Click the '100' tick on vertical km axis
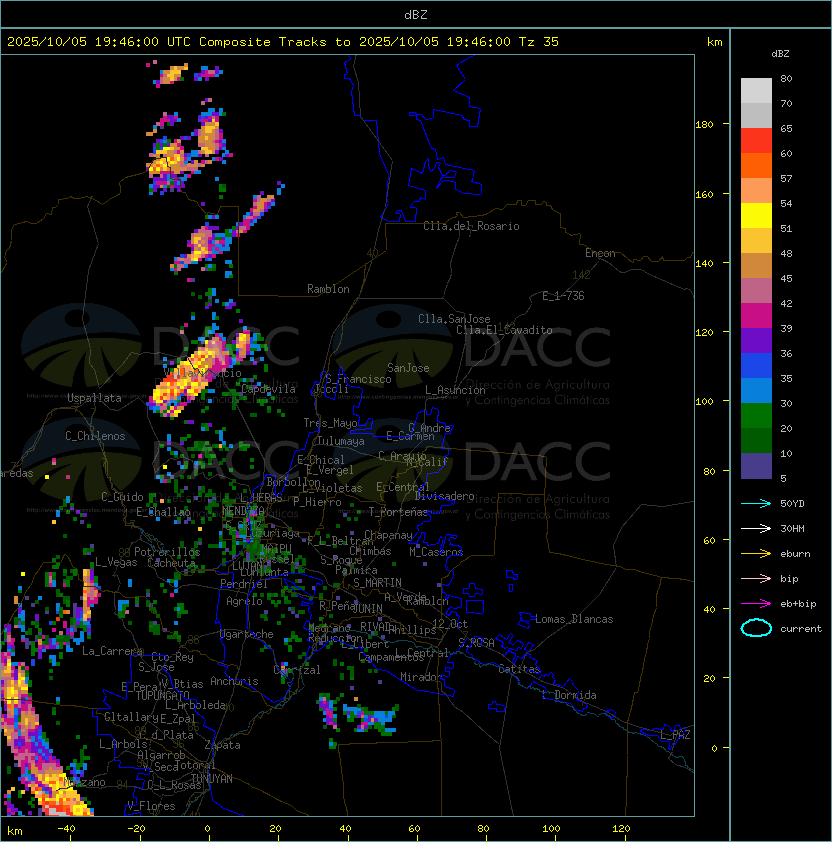This screenshot has width=832, height=842. [x=704, y=402]
